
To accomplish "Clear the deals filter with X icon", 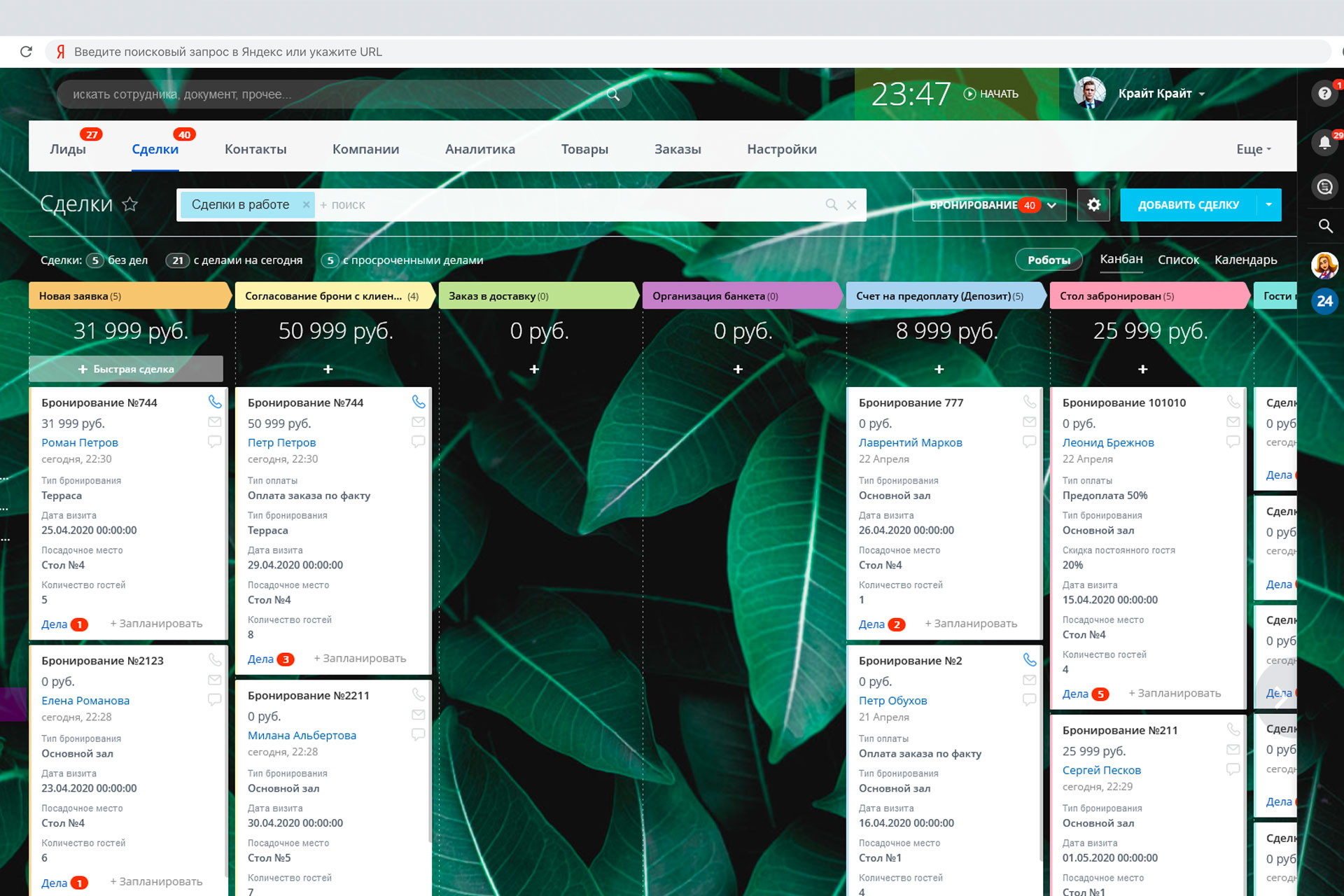I will pos(852,205).
